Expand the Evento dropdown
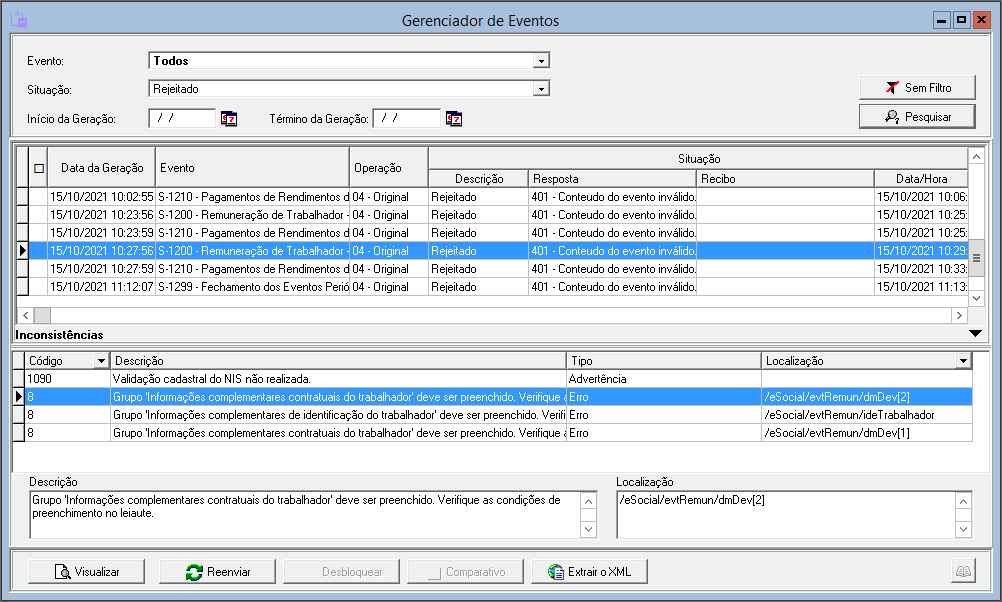 pos(541,61)
